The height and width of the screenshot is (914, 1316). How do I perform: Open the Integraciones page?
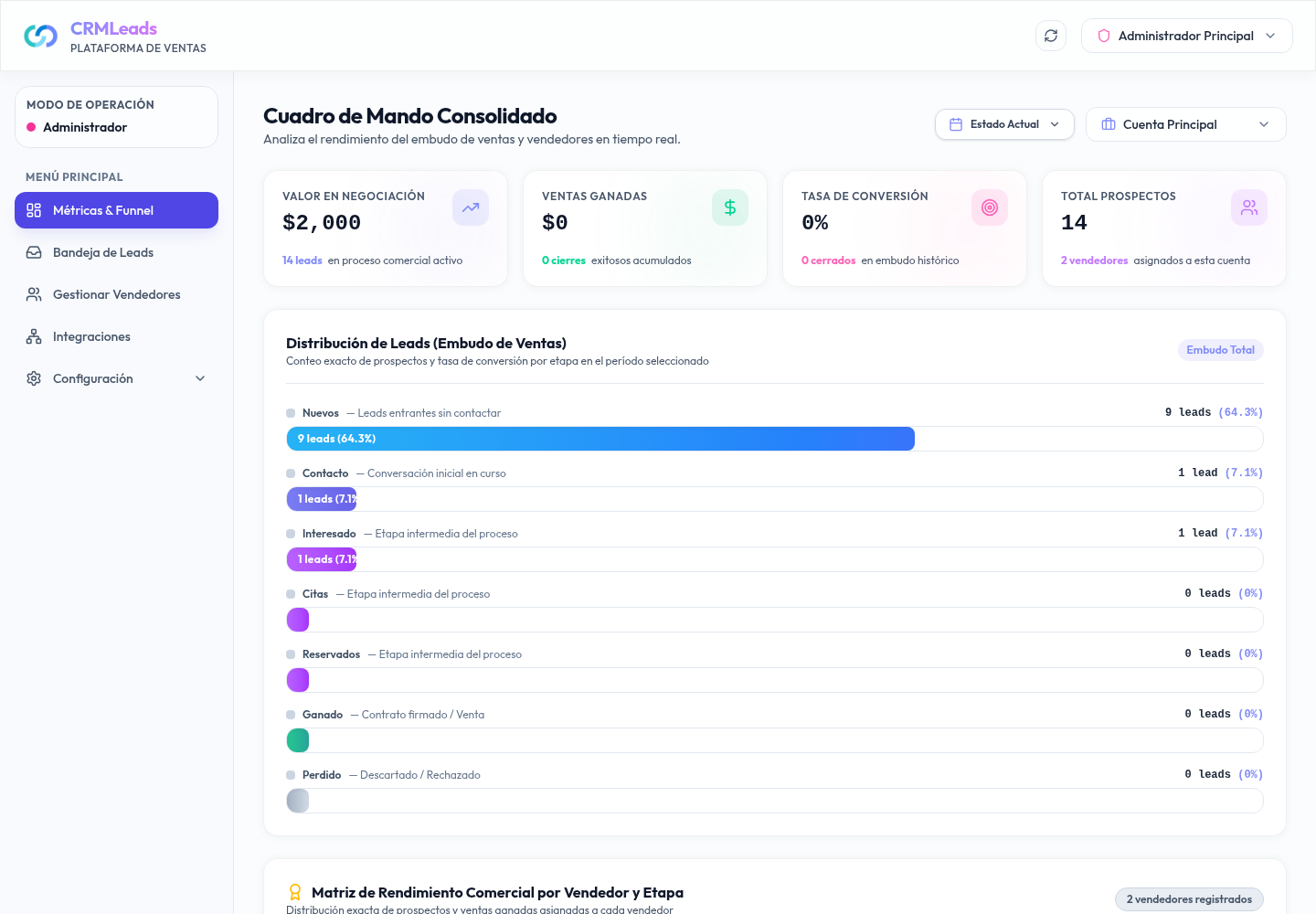116,336
